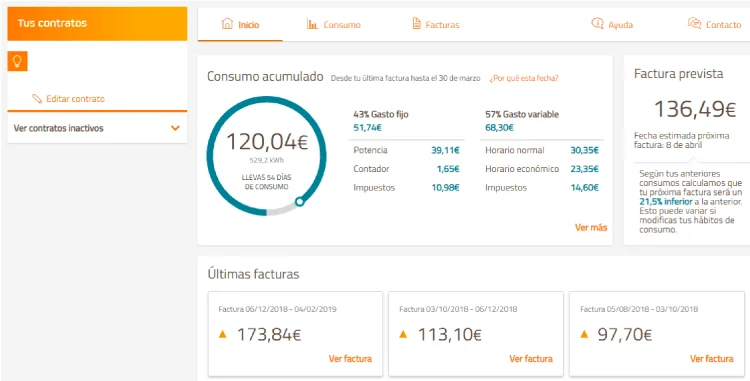Viewport: 750px width, 381px height.
Task: Click the 529,2 kWh value
Action: (x=266, y=160)
